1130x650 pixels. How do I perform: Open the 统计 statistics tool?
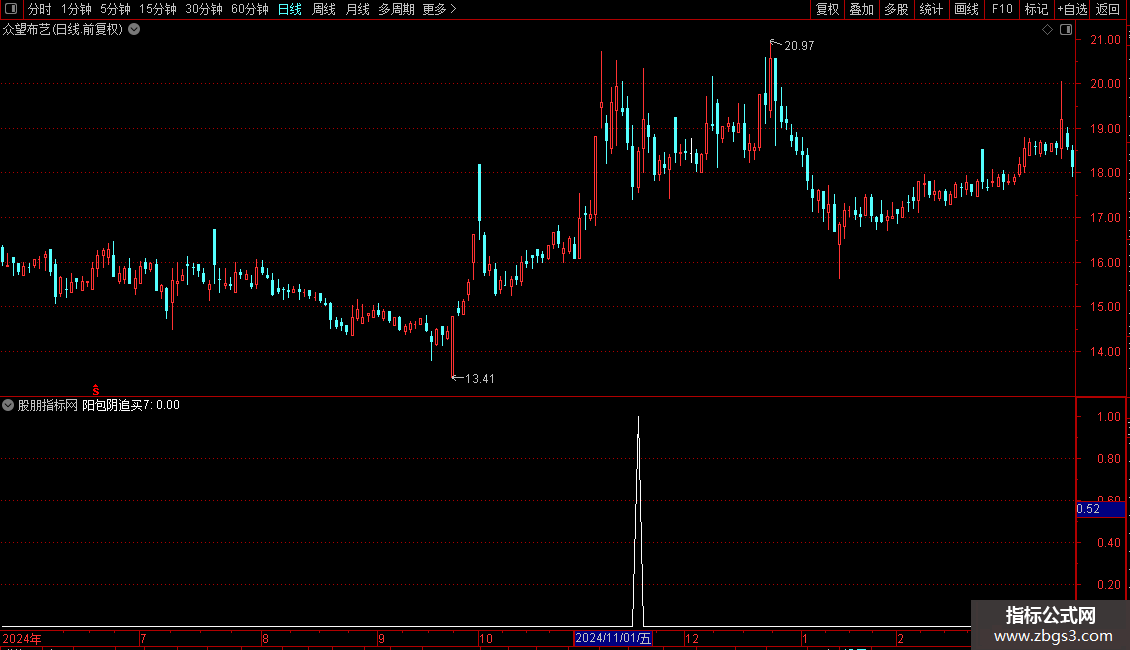click(x=931, y=9)
